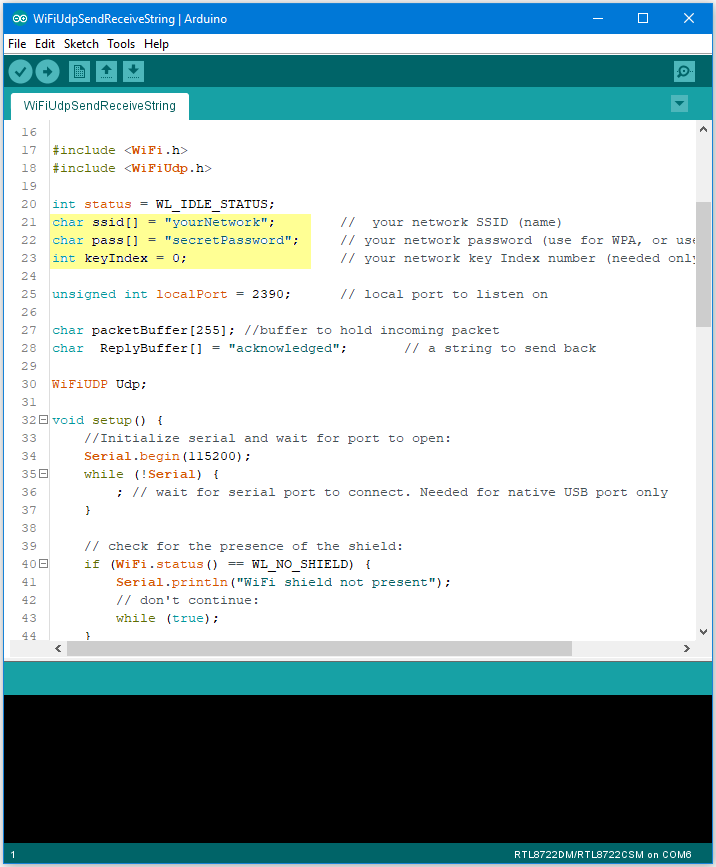Screen dimensions: 716x867
Task: Click the Verify checkmark button
Action: pos(20,72)
